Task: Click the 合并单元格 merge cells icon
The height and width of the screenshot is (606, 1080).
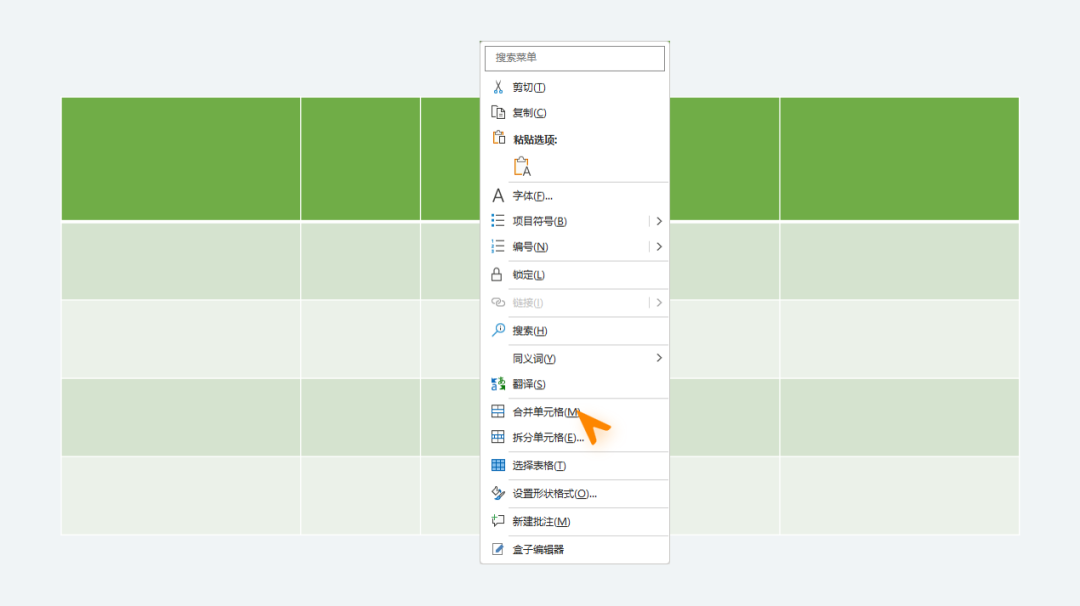Action: click(497, 410)
